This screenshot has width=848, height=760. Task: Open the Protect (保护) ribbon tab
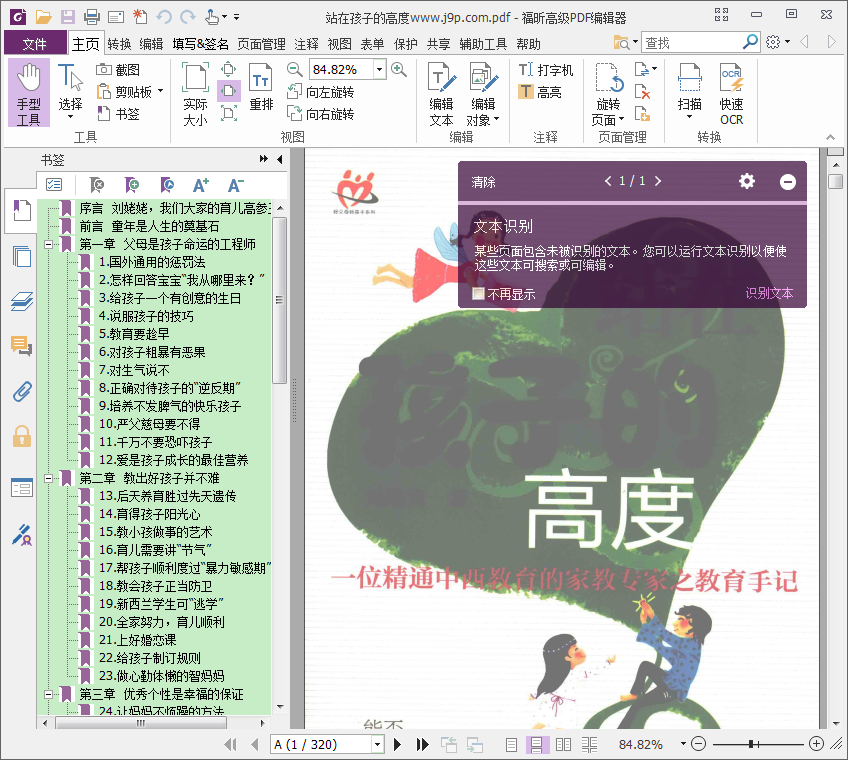(406, 44)
